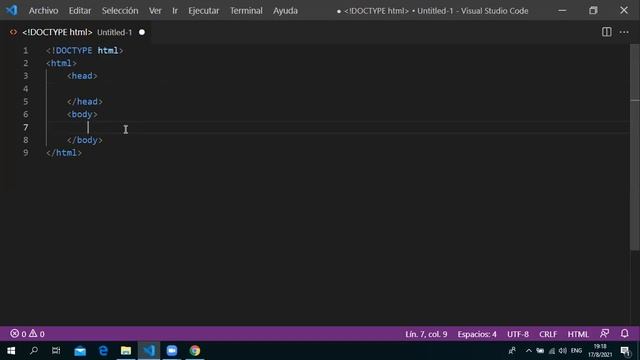This screenshot has height=360, width=640.
Task: Launch Microsoft Edge from taskbar
Action: [x=103, y=351]
